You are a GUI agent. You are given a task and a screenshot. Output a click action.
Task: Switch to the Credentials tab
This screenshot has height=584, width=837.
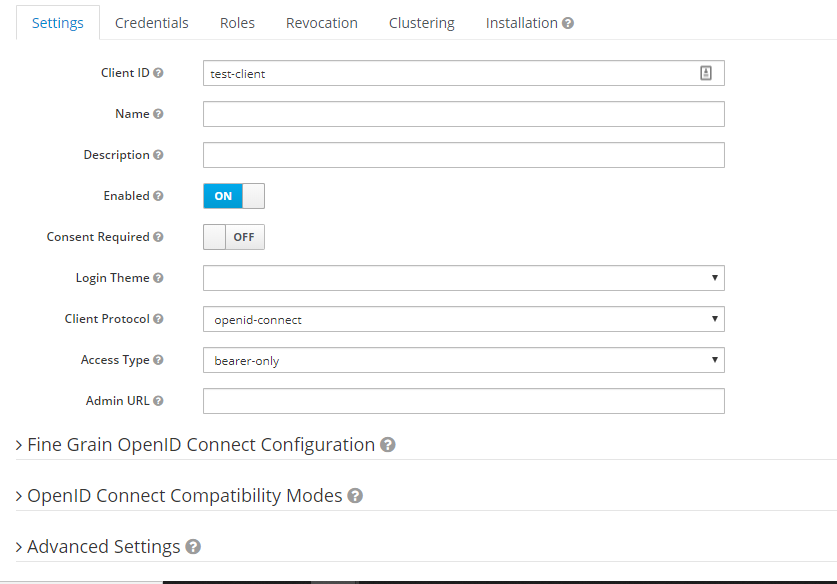(151, 23)
